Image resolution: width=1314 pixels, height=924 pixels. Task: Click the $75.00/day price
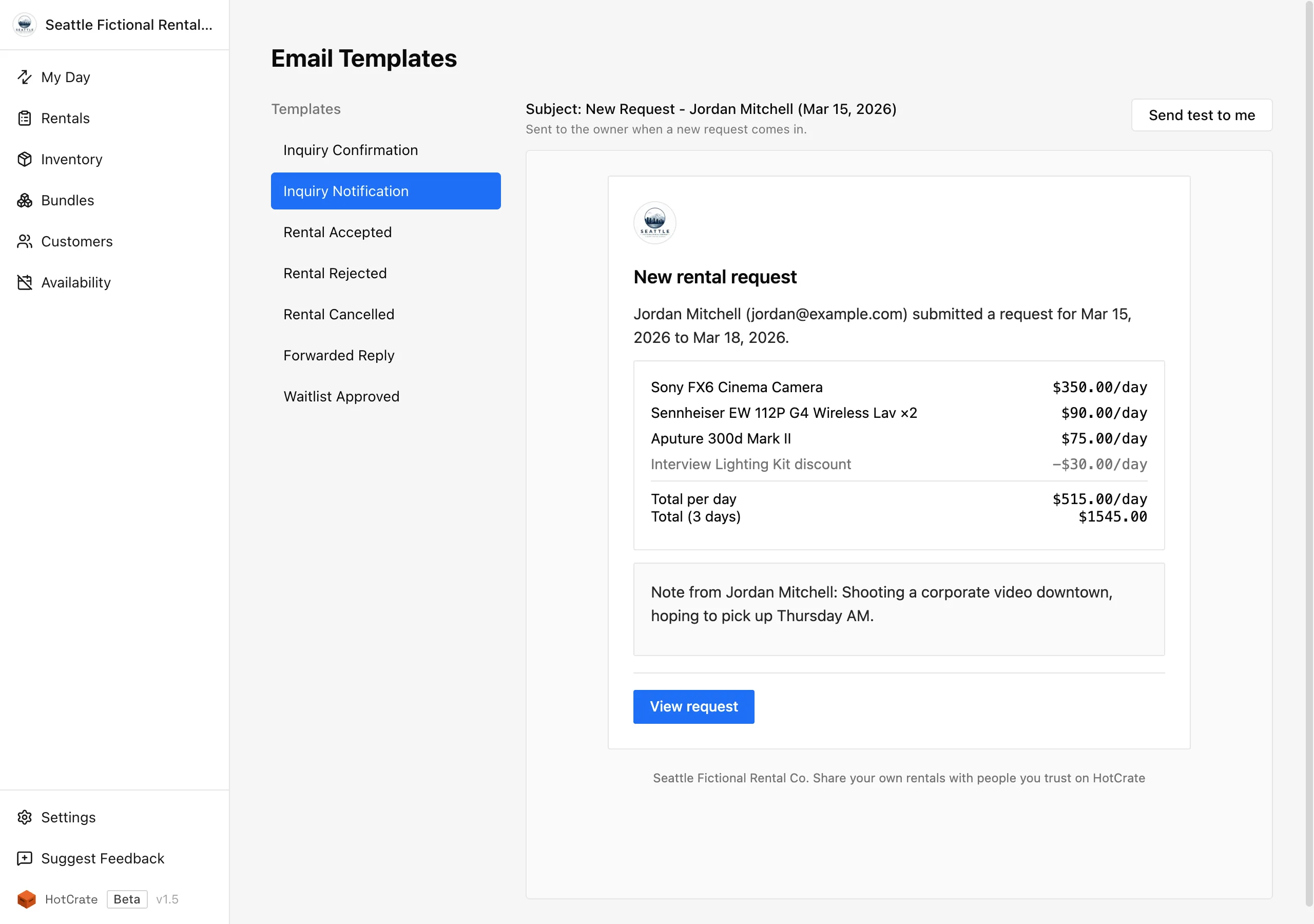[1104, 438]
